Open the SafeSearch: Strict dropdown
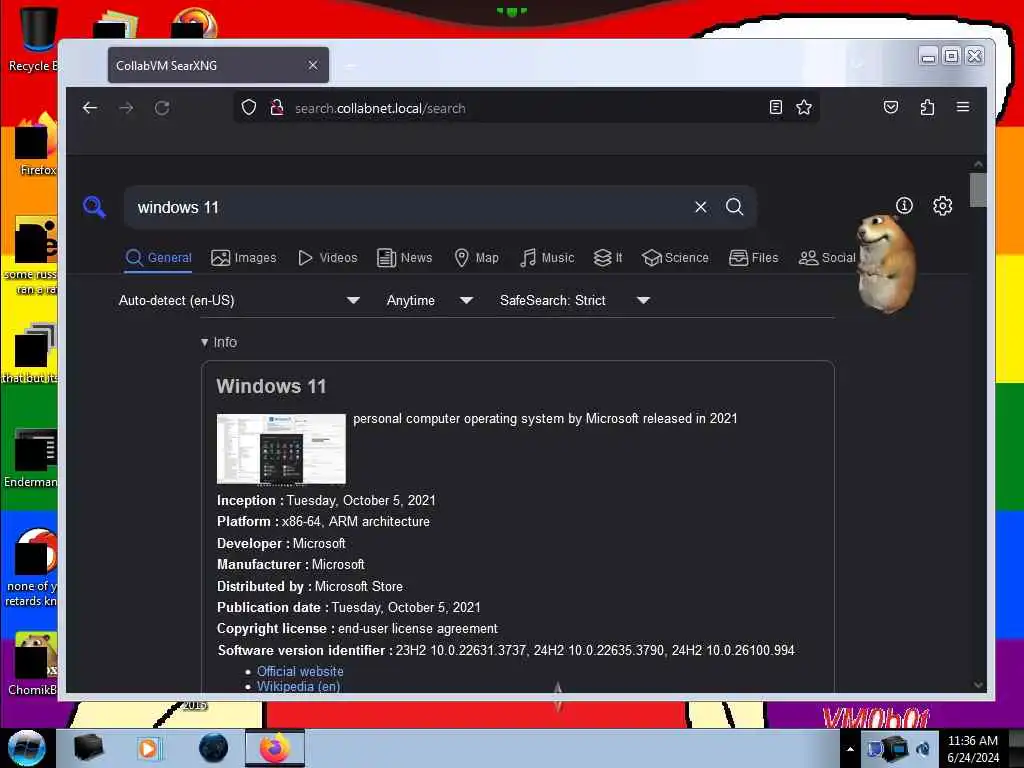The image size is (1024, 768). [574, 300]
